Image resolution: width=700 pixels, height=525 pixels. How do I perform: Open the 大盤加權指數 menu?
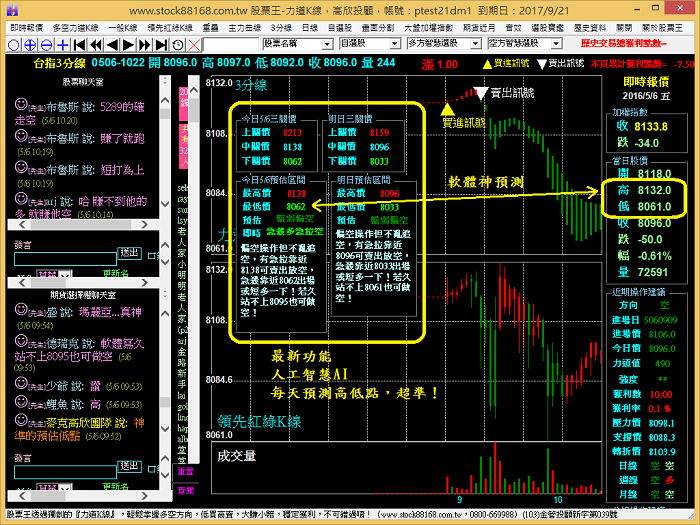click(x=429, y=28)
